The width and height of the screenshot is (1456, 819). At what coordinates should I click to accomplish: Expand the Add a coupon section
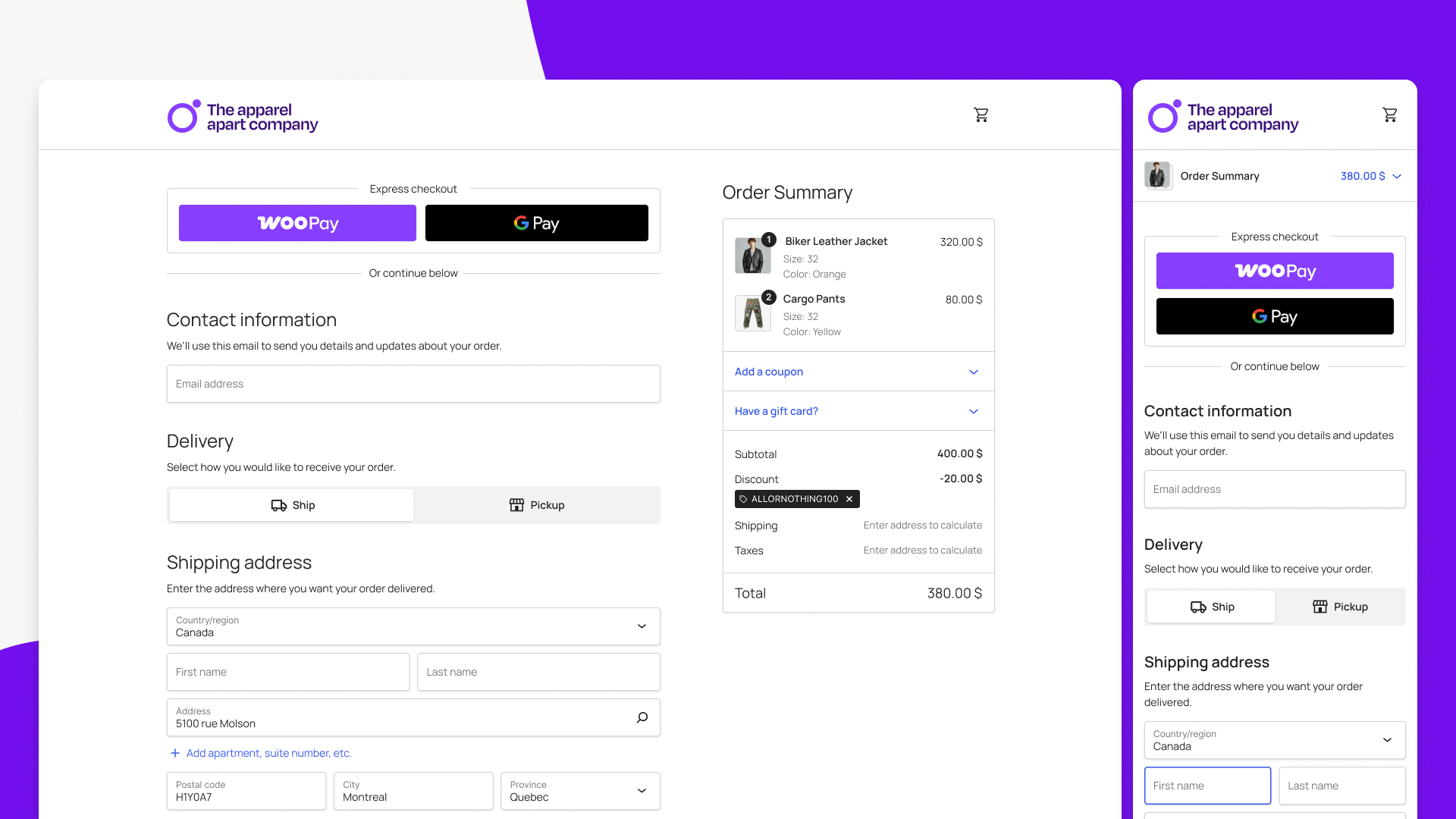(x=858, y=372)
